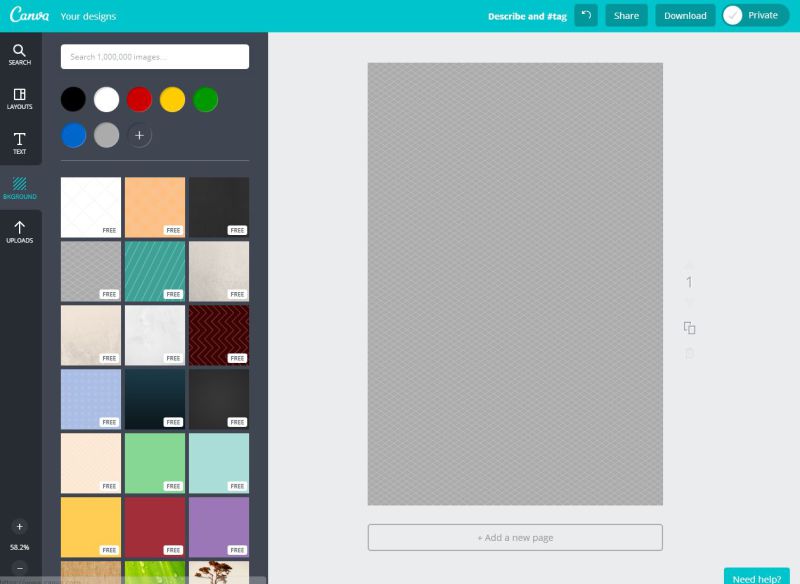Viewport: 800px width, 584px height.
Task: Pick the black color swatch
Action: [x=73, y=99]
